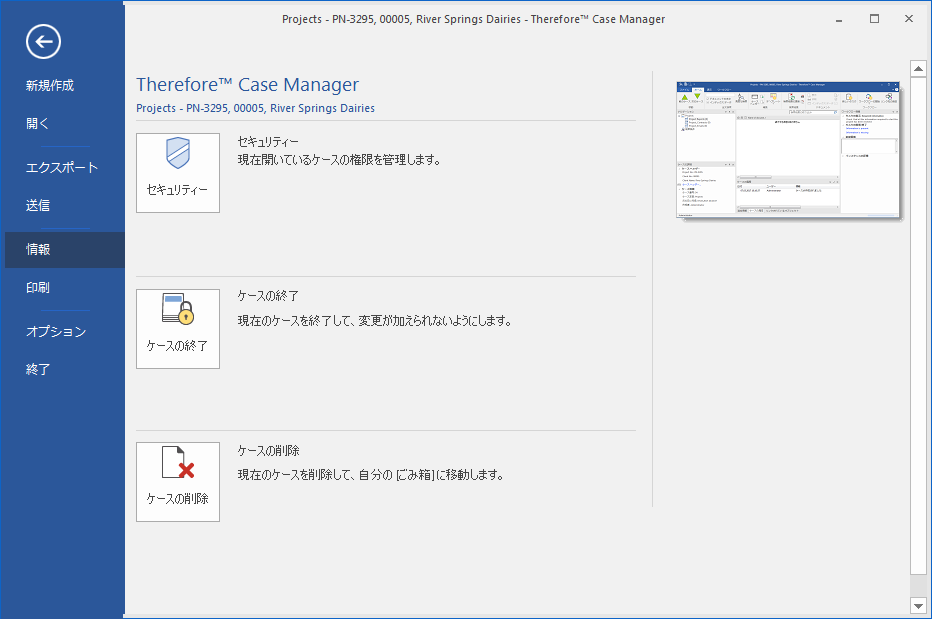Viewport: 932px width, 619px height.
Task: Close the Case Manager window
Action: 909,19
